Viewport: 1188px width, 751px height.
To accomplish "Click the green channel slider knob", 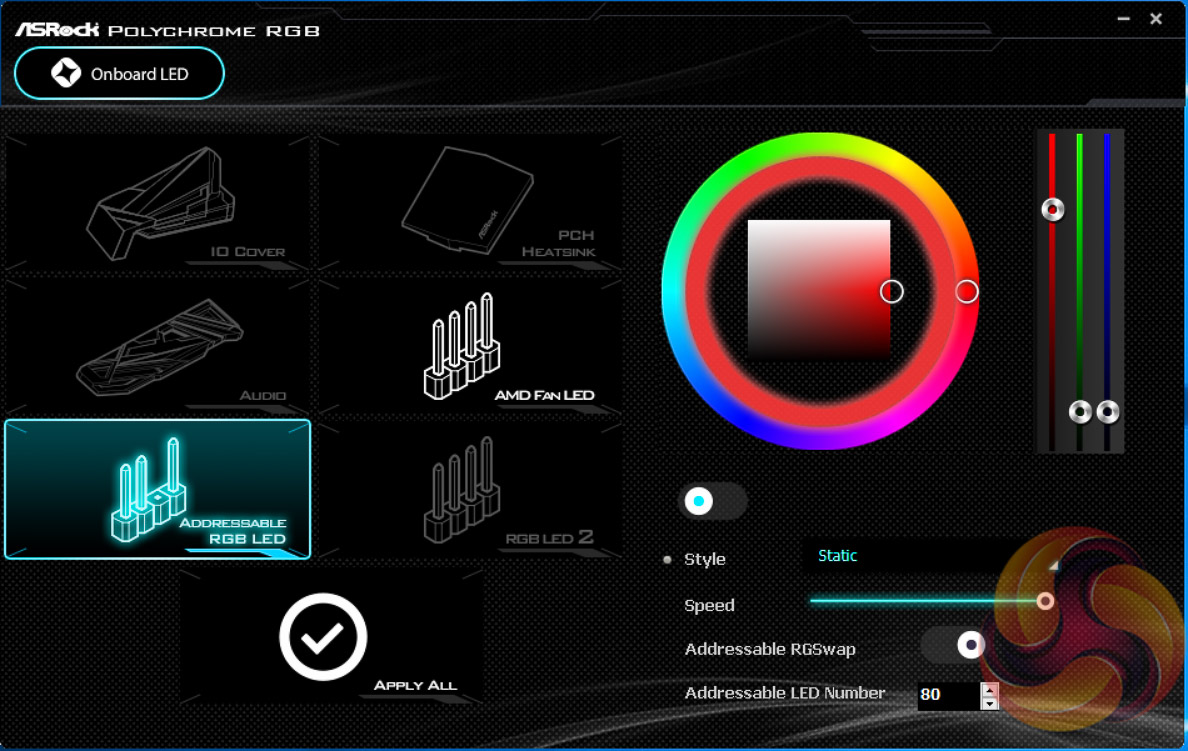I will pyautogui.click(x=1080, y=412).
